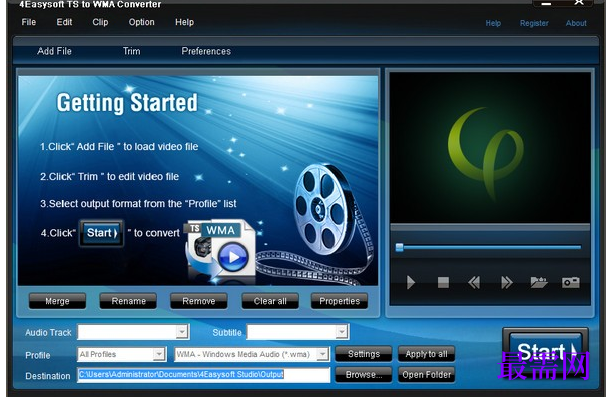Expand the Audio Track dropdown
The width and height of the screenshot is (609, 397).
(182, 332)
